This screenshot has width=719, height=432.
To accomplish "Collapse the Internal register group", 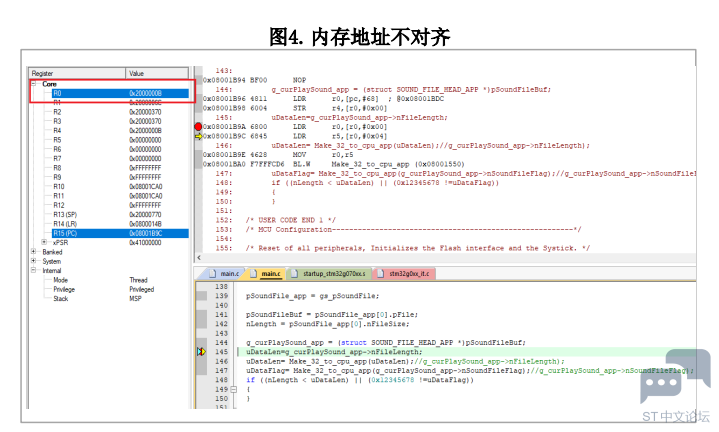I will (x=33, y=270).
